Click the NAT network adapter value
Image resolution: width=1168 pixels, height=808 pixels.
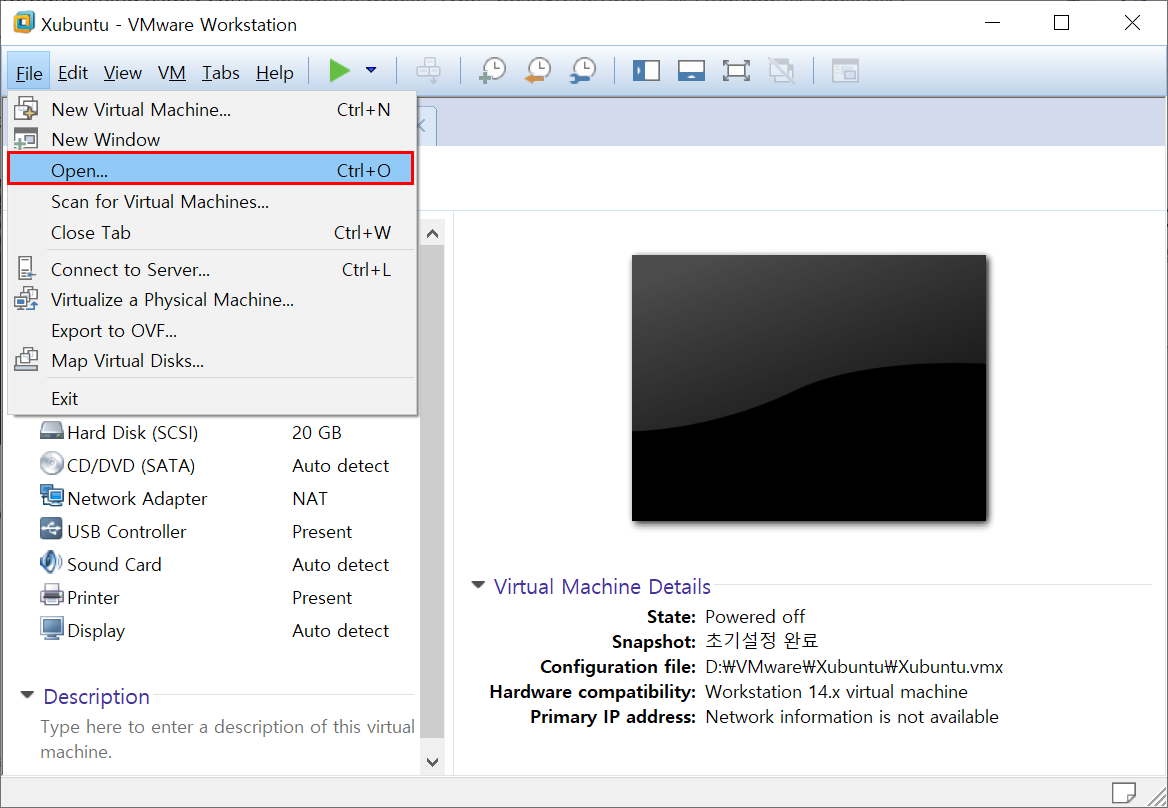coord(310,498)
